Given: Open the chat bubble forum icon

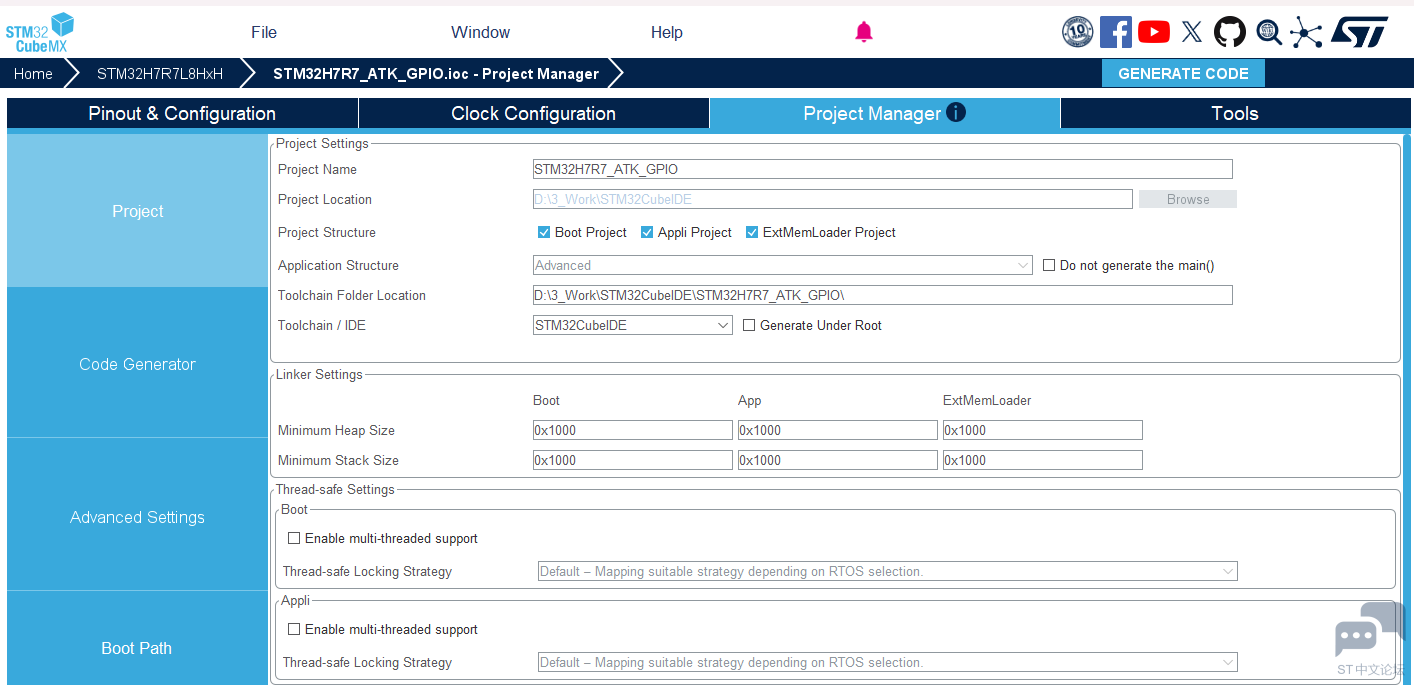Looking at the screenshot, I should pyautogui.click(x=1368, y=630).
